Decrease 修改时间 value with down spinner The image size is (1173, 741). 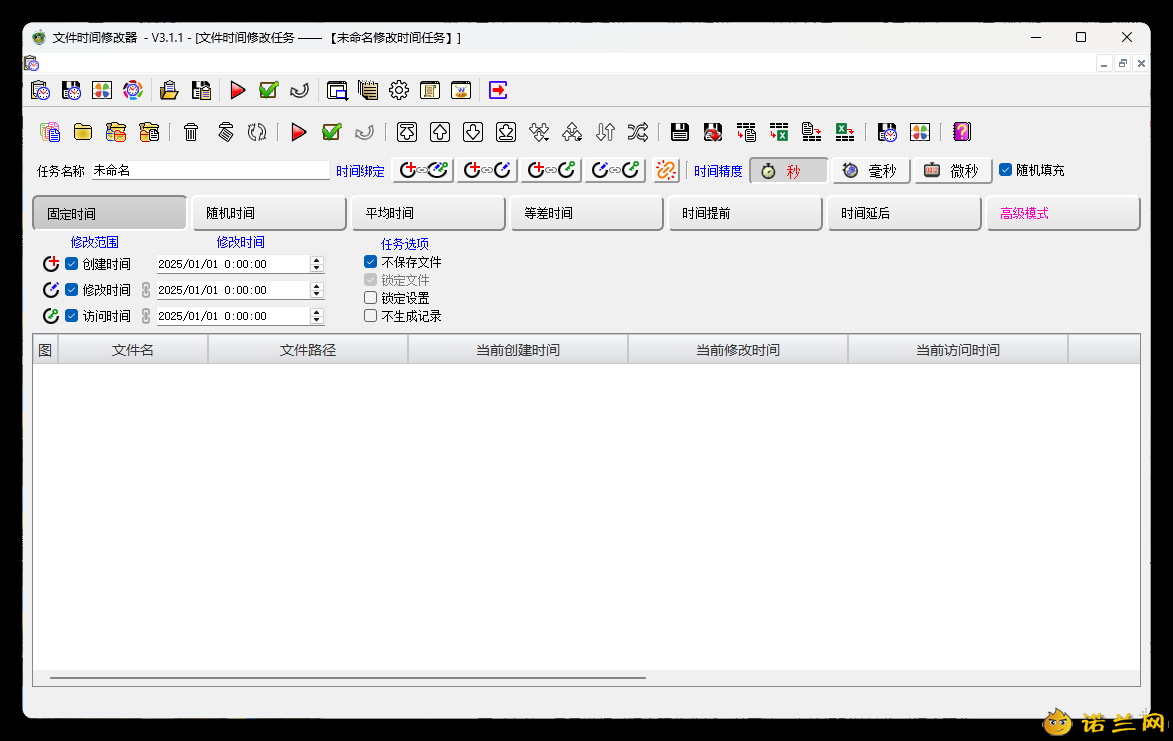[x=316, y=294]
